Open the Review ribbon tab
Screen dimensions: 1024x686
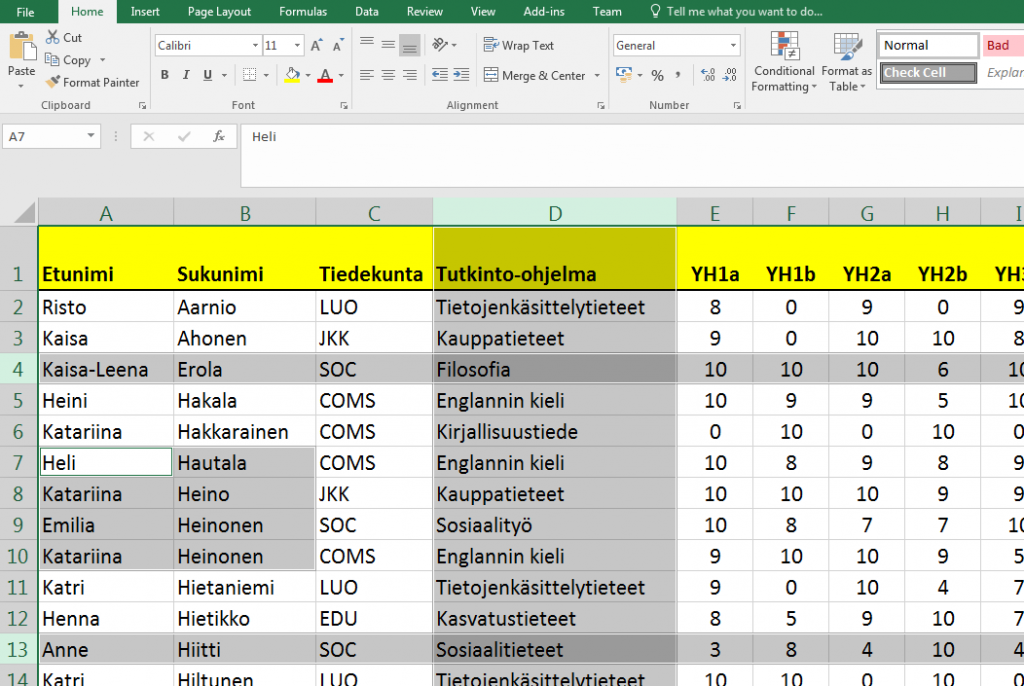424,11
